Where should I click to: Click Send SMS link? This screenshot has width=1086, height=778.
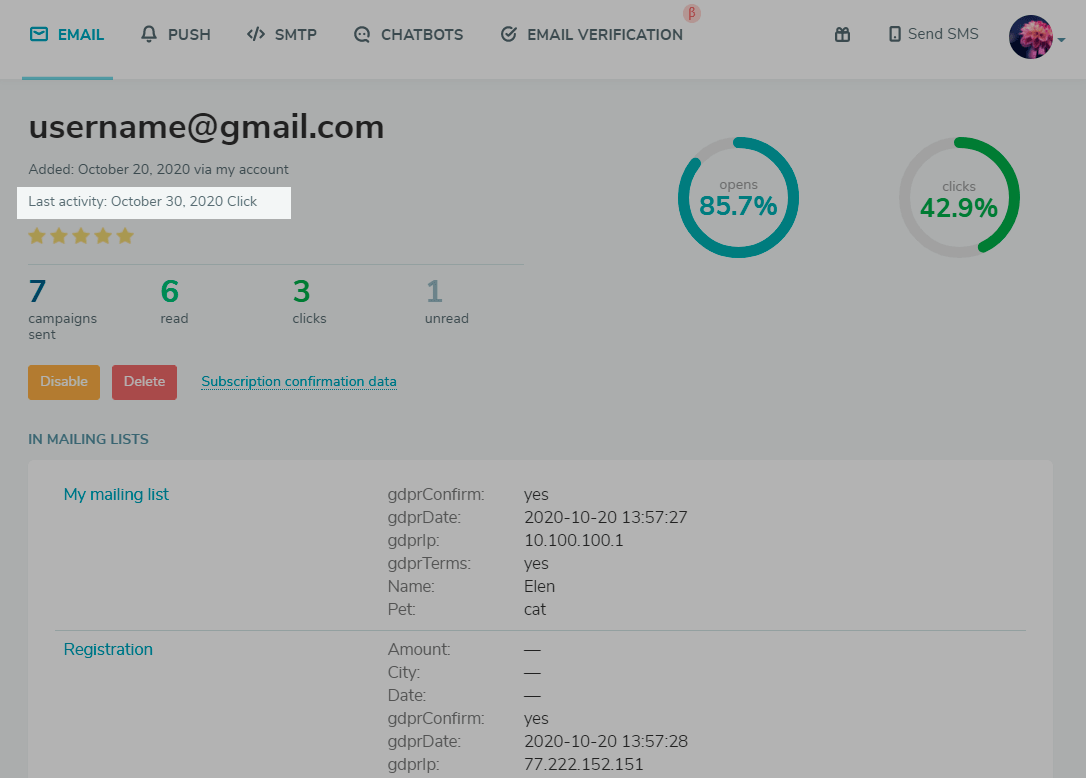coord(943,34)
